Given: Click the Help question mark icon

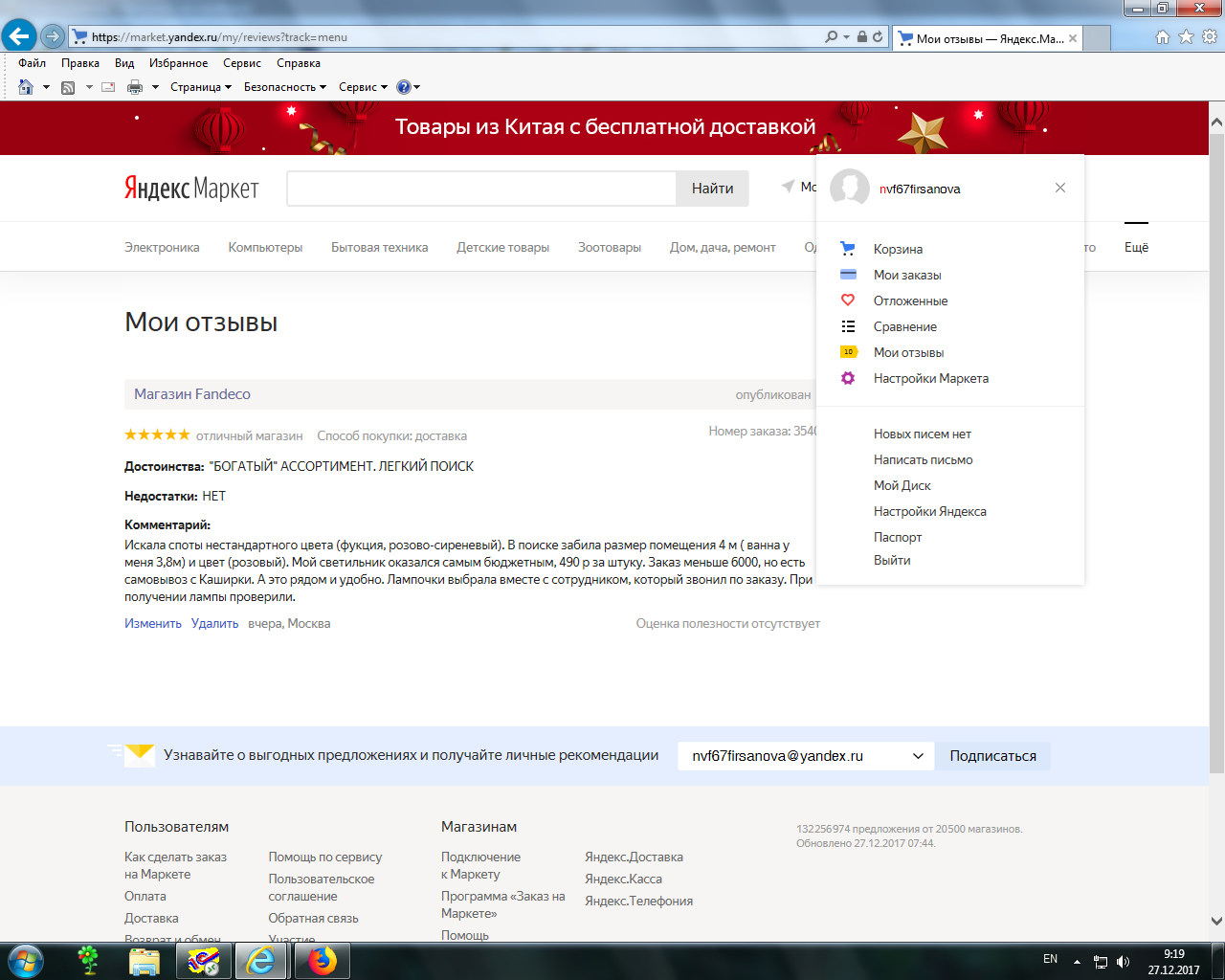Looking at the screenshot, I should coord(404,87).
